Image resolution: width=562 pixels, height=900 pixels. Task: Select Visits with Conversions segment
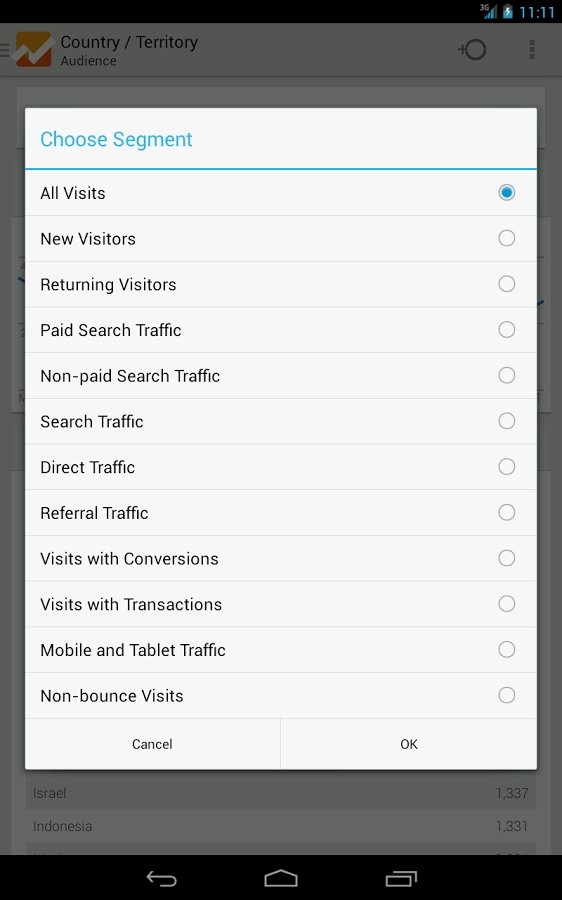point(281,558)
